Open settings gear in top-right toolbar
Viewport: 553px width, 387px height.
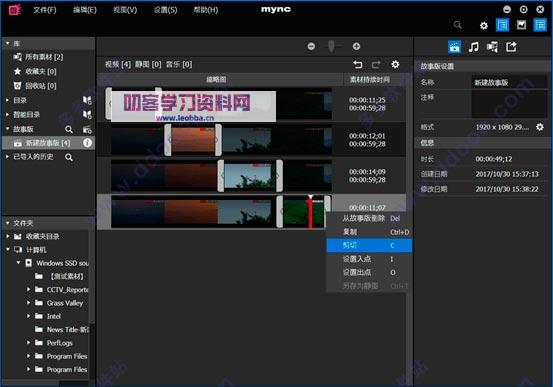click(484, 25)
